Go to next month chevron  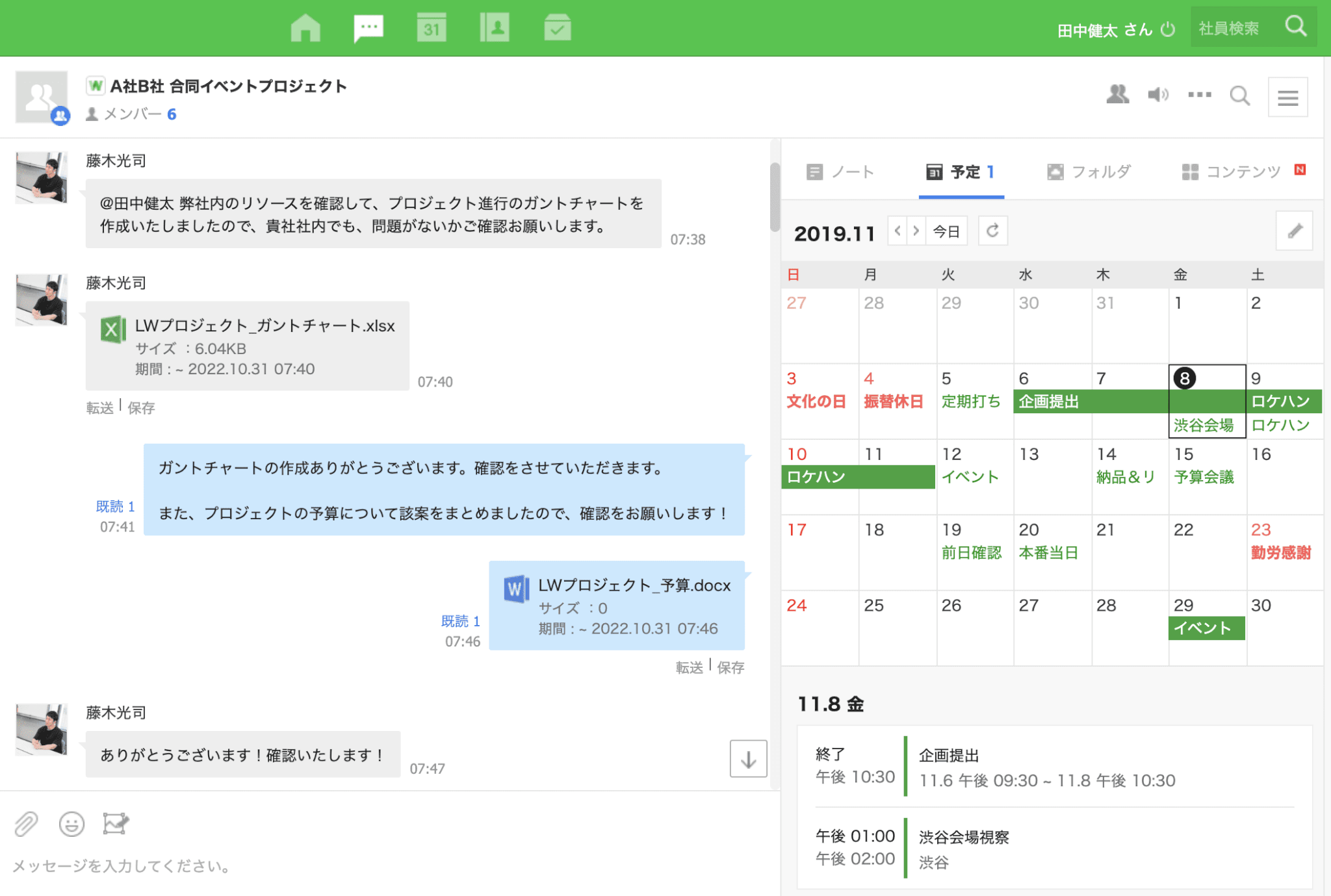(x=916, y=231)
